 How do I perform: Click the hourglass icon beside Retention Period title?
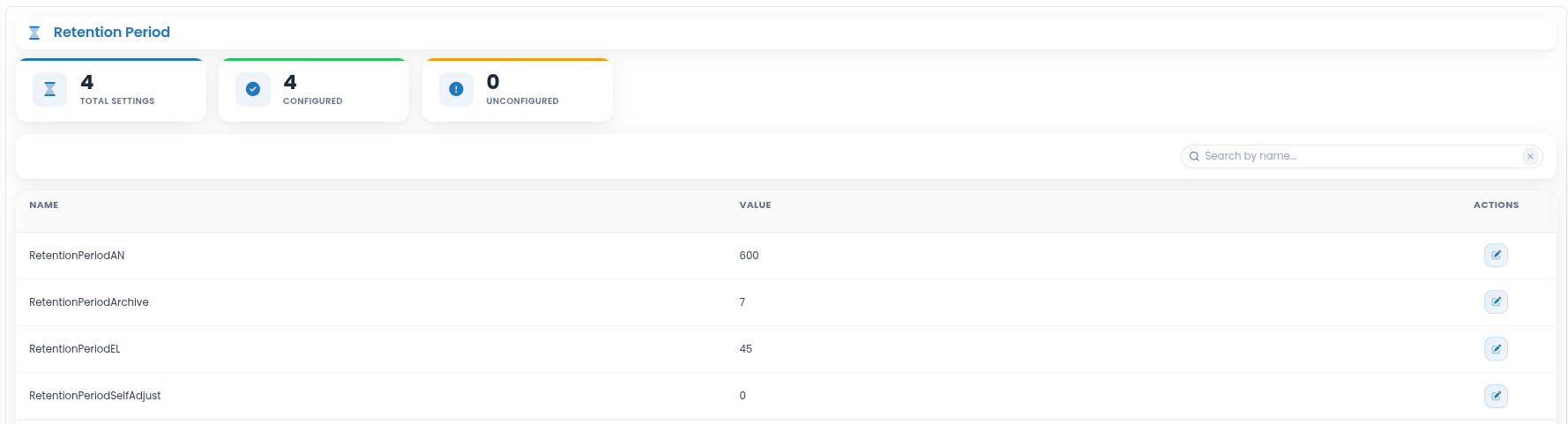pos(34,33)
